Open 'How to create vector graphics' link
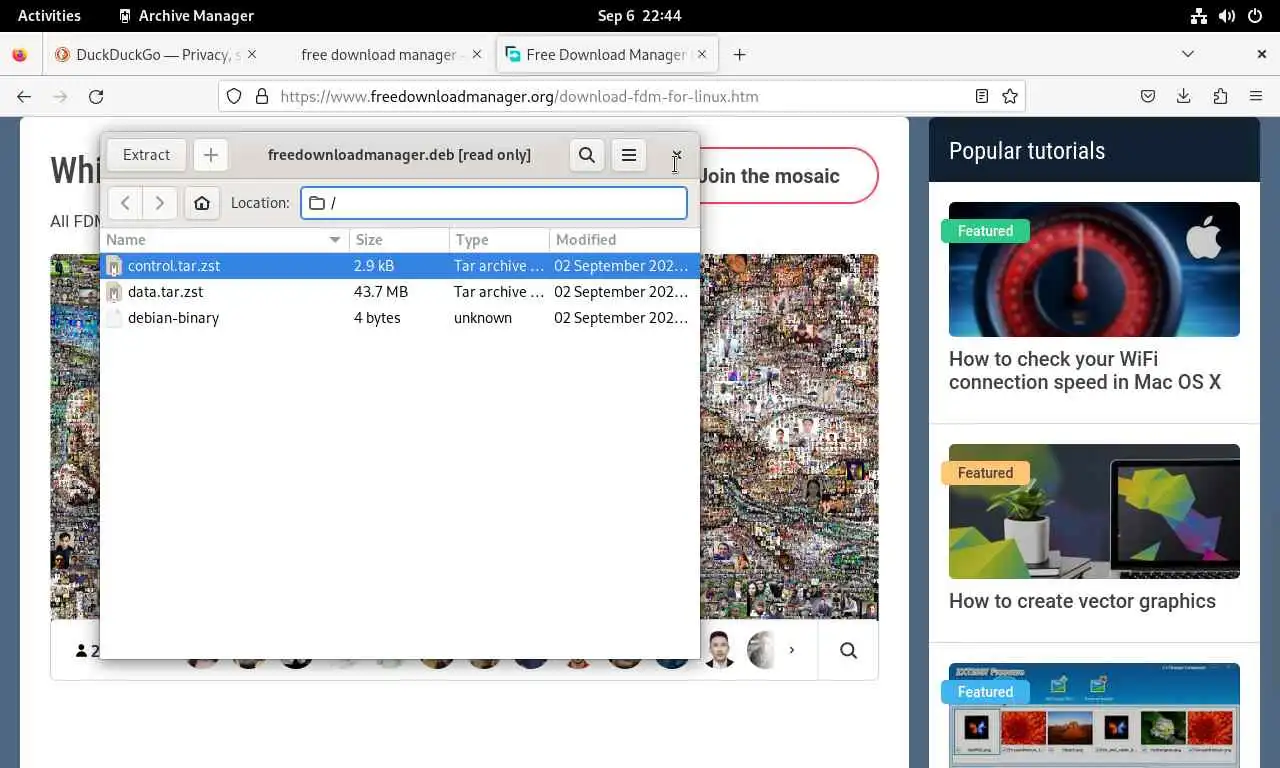 pyautogui.click(x=1082, y=601)
